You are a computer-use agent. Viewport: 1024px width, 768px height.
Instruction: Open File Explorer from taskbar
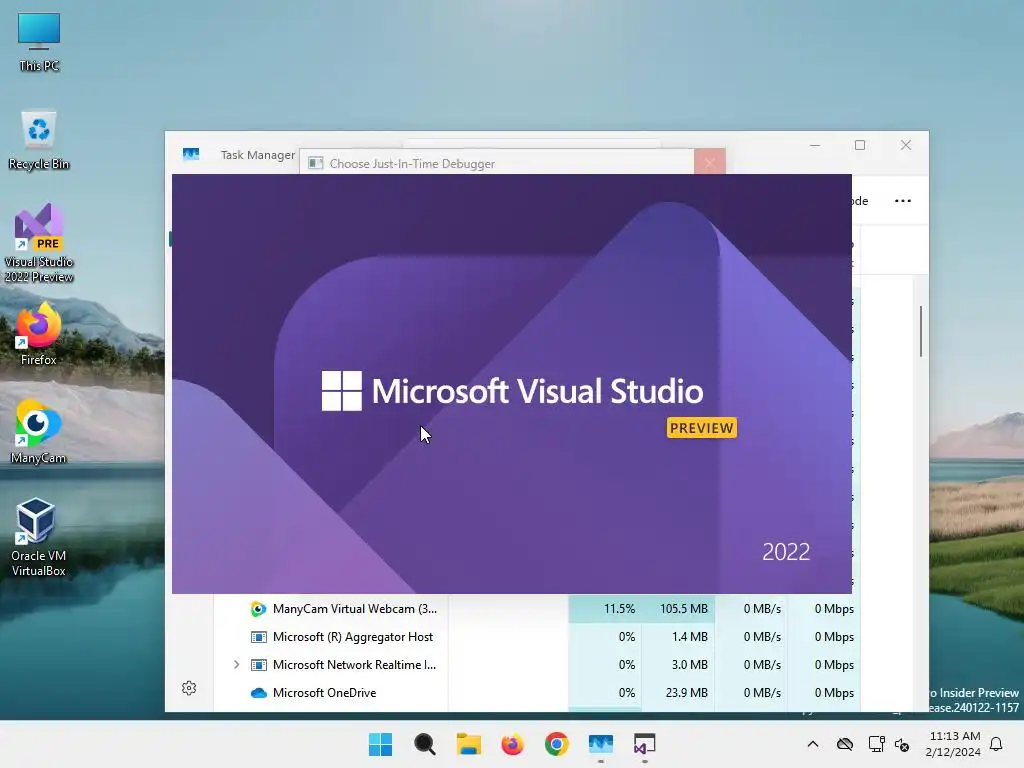pyautogui.click(x=468, y=744)
